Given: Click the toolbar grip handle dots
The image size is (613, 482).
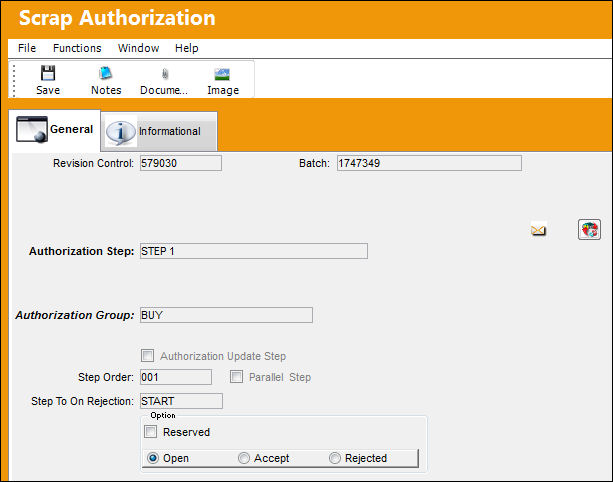Looking at the screenshot, I should tap(14, 81).
